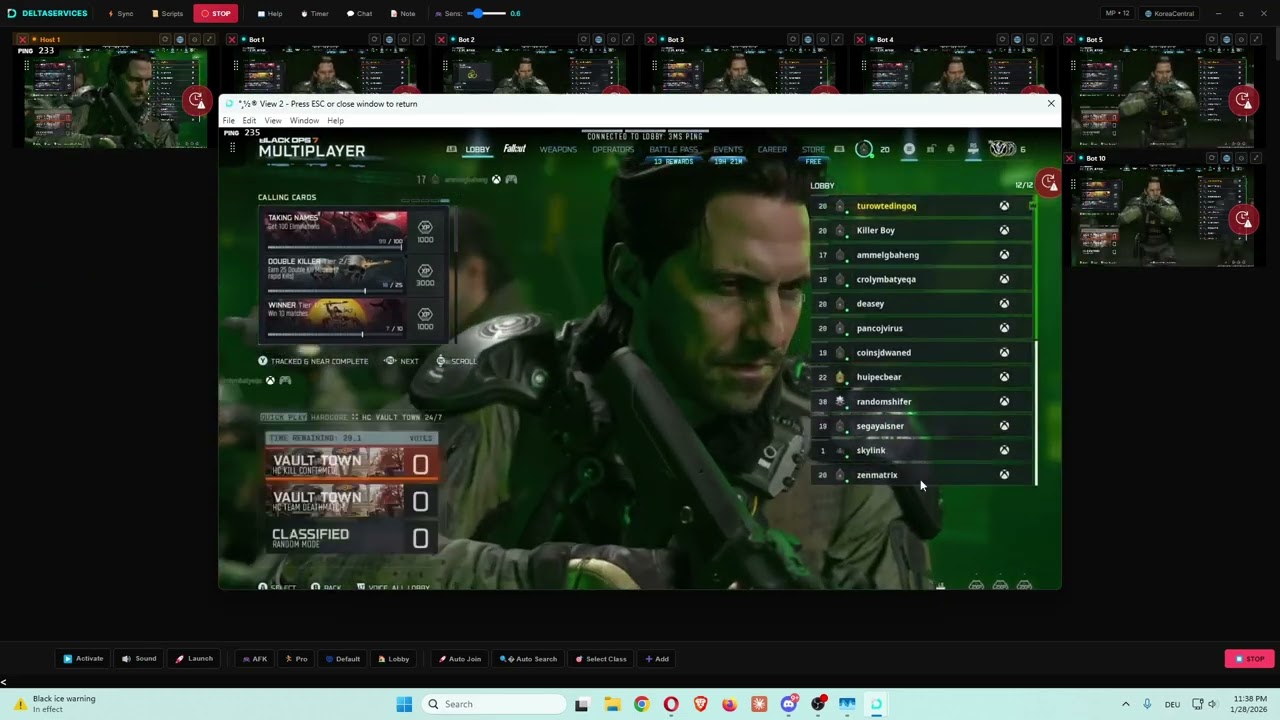Click the red X on the Bot 1 panel
The image size is (1280, 720).
[x=232, y=40]
